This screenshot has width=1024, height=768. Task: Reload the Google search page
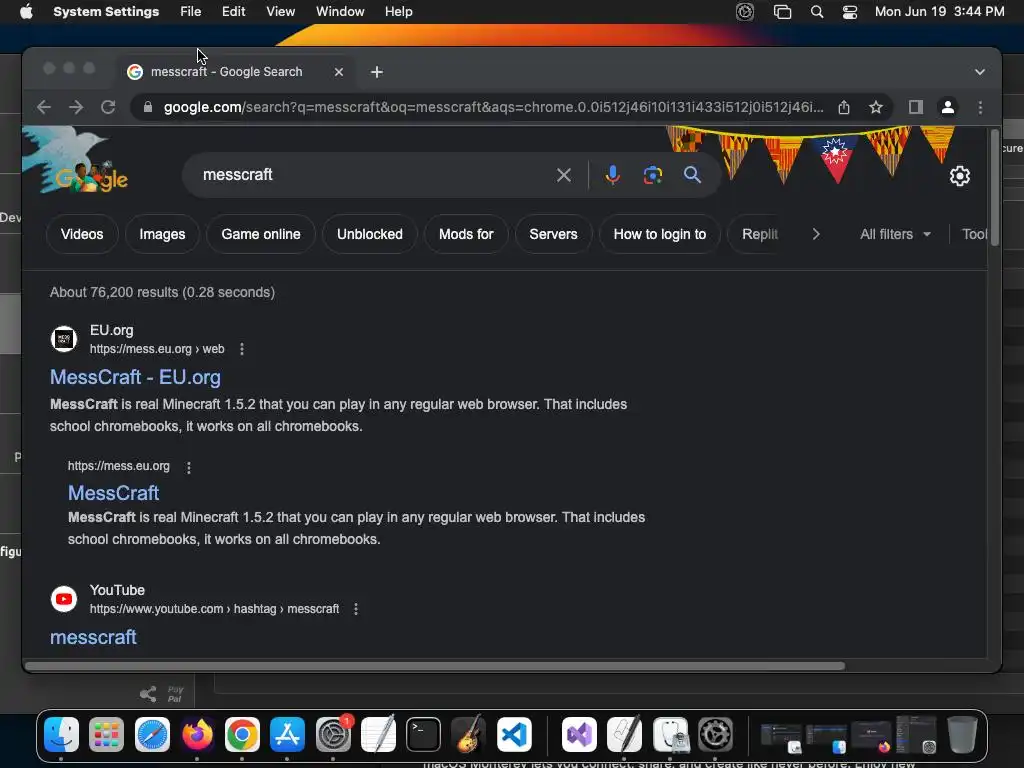(108, 107)
